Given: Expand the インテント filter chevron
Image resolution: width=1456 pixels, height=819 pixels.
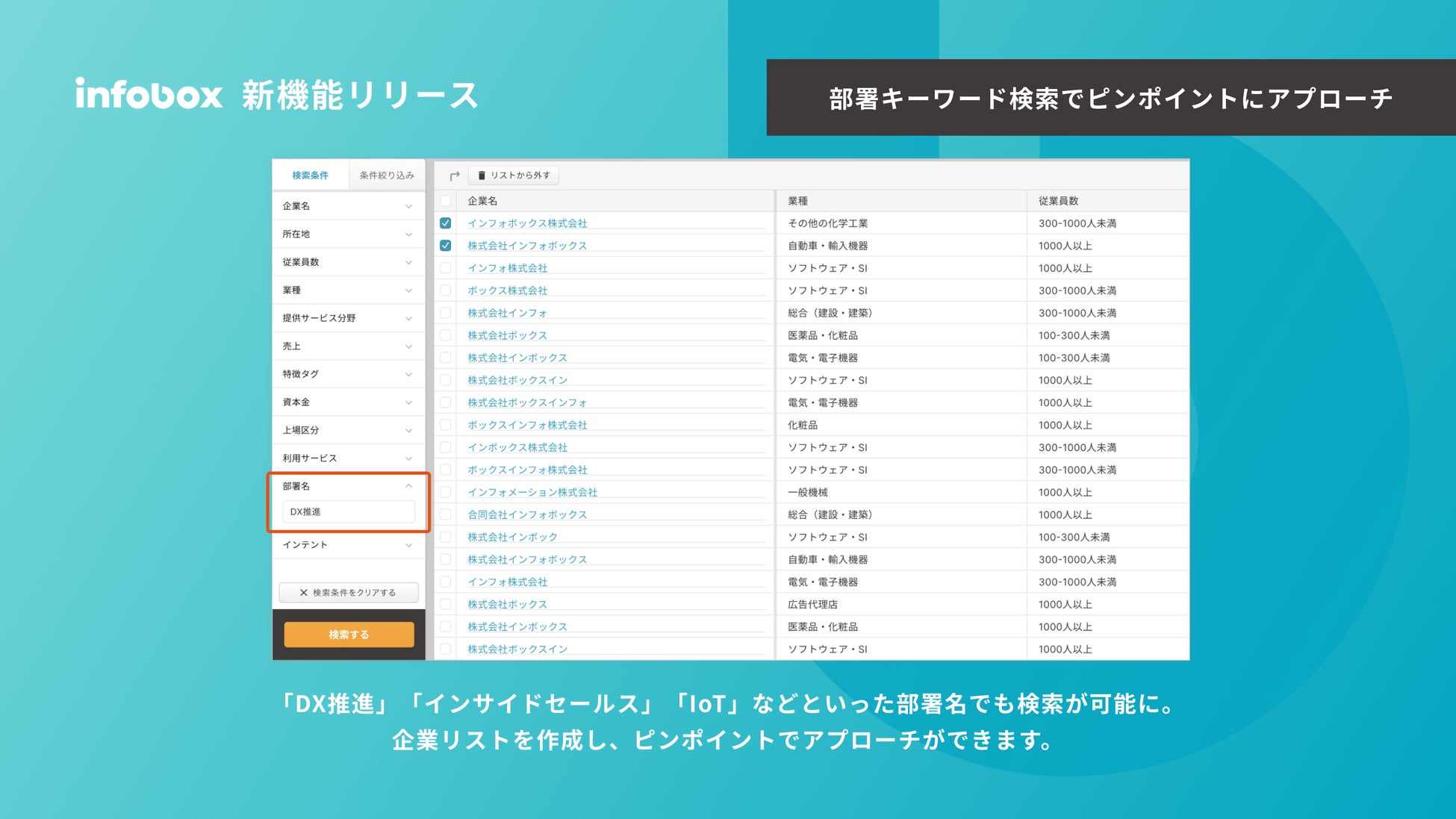Looking at the screenshot, I should tap(408, 545).
